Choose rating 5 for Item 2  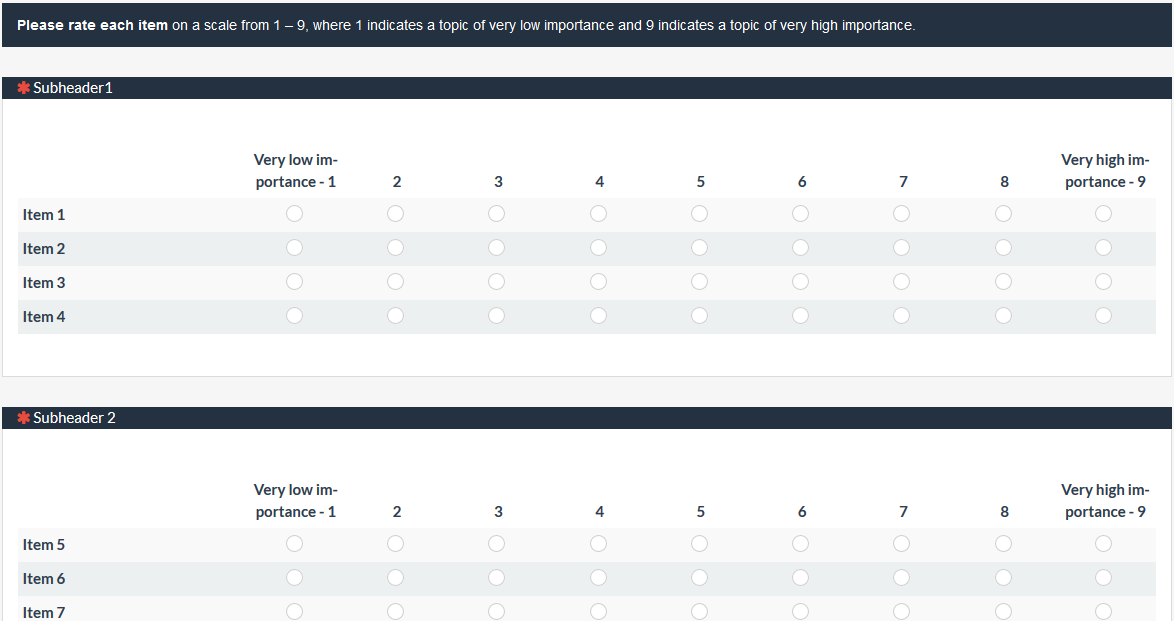[x=699, y=248]
